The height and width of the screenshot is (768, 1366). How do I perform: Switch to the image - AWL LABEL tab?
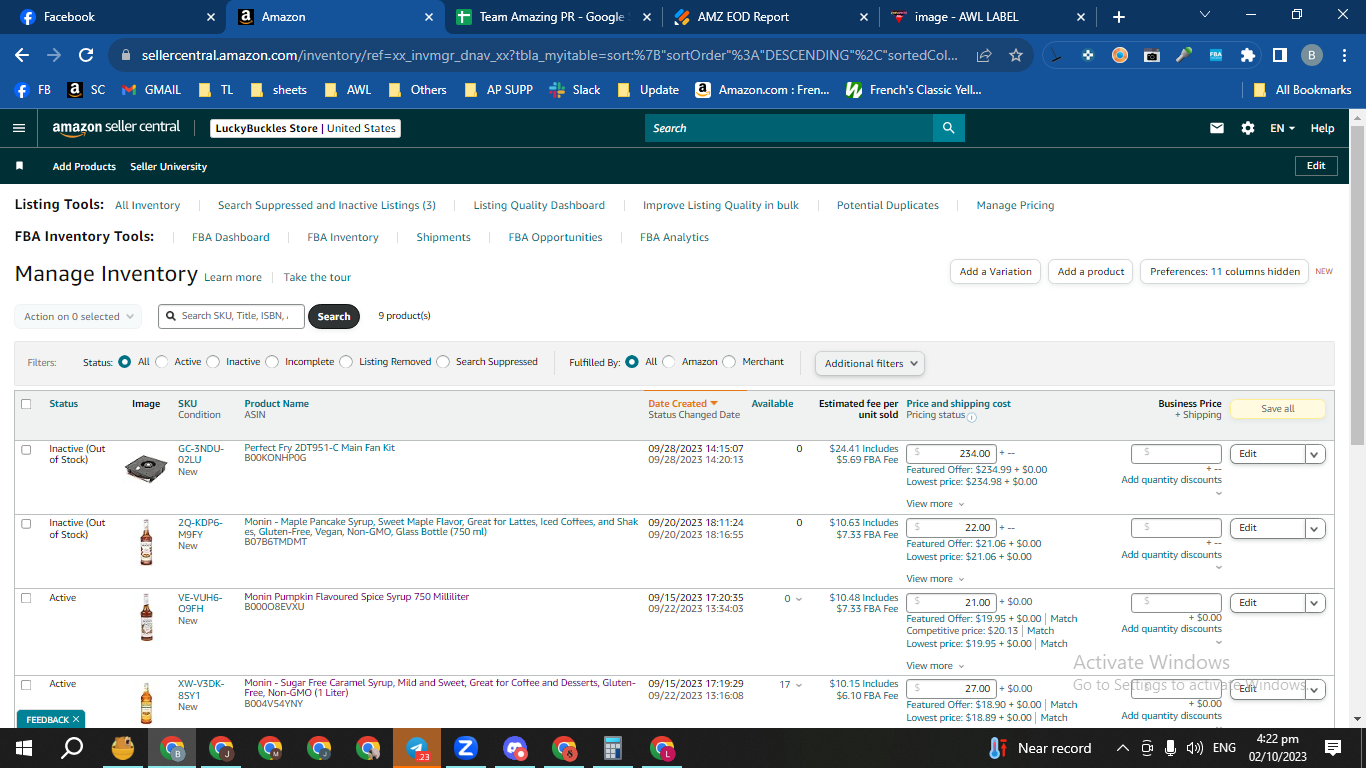(x=988, y=17)
